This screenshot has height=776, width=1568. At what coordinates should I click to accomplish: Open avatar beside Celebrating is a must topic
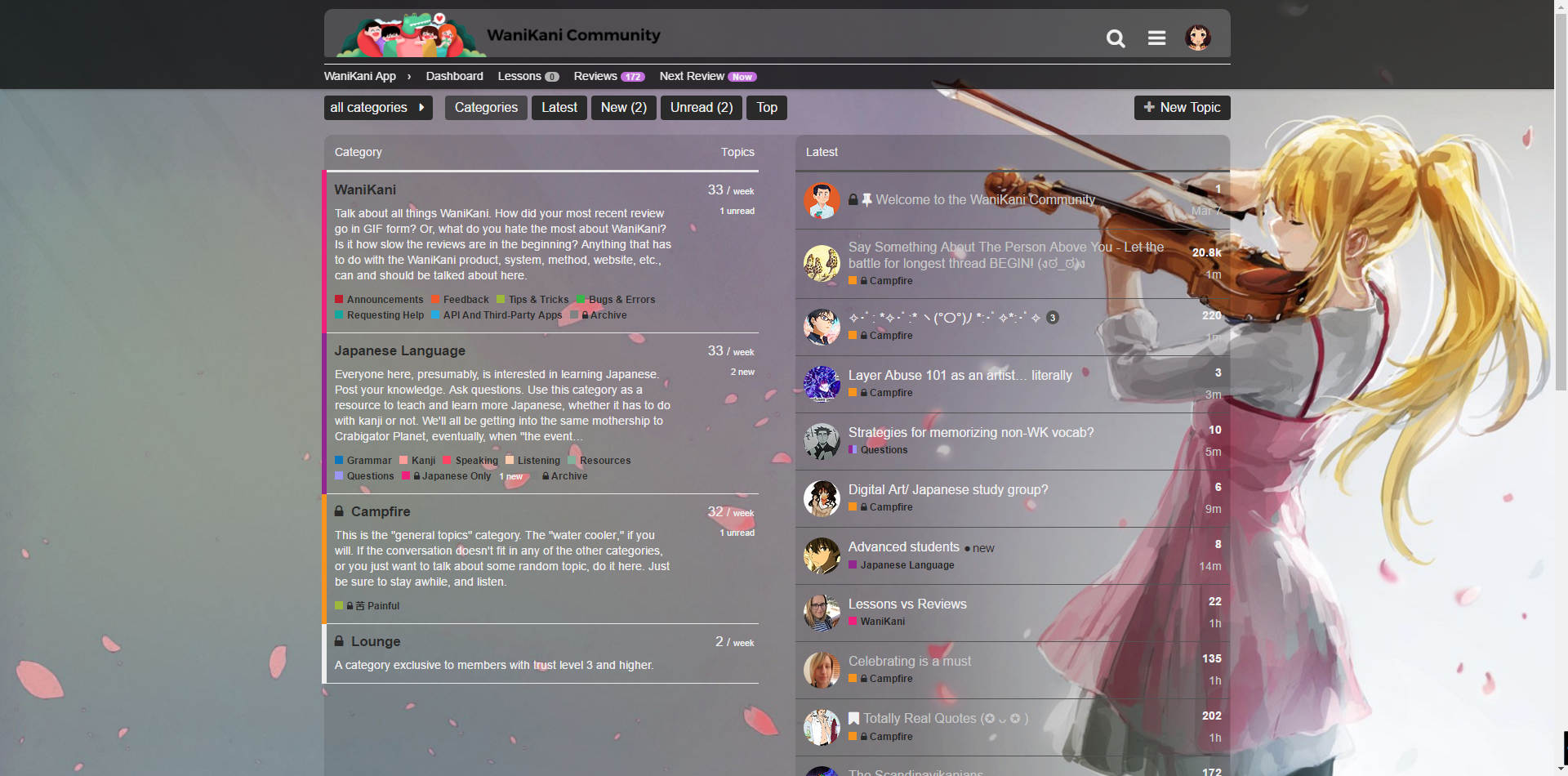click(x=822, y=670)
